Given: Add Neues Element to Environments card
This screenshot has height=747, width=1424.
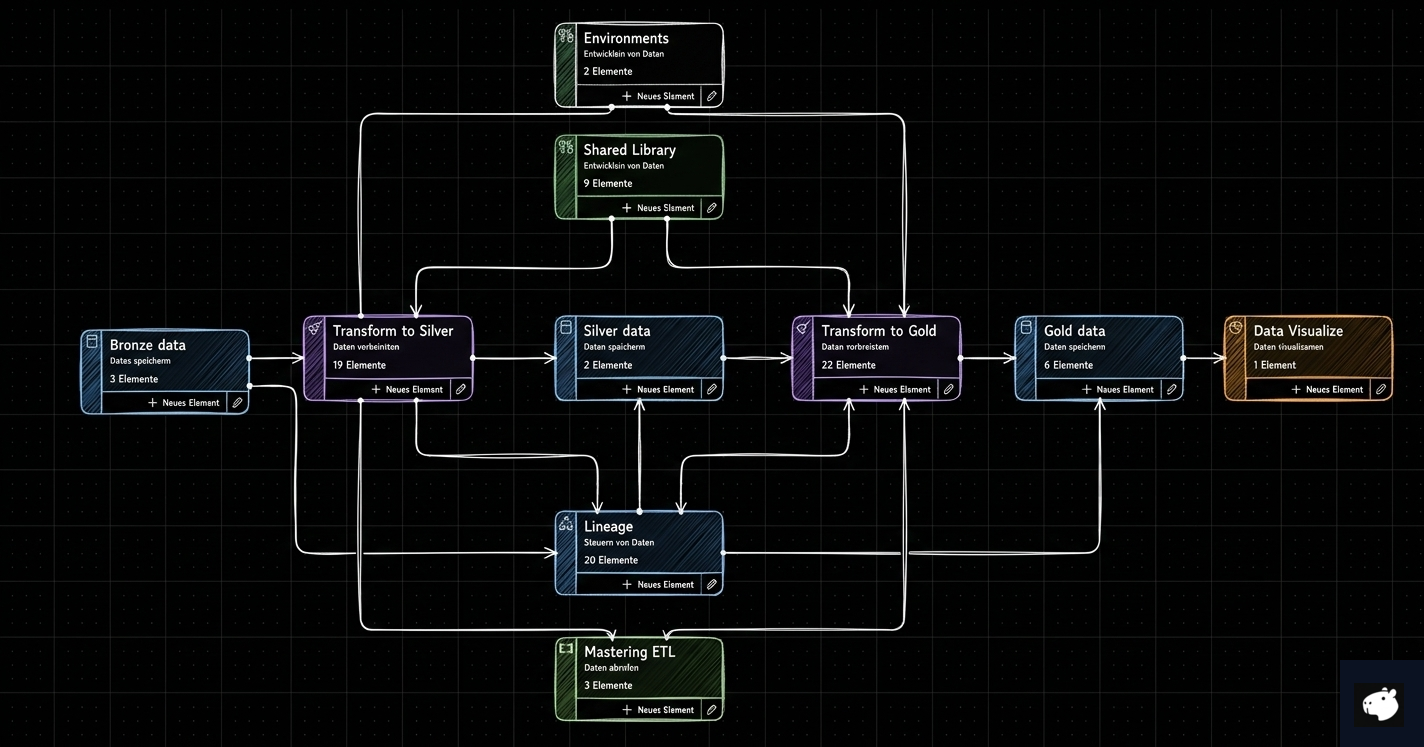Looking at the screenshot, I should coord(658,96).
